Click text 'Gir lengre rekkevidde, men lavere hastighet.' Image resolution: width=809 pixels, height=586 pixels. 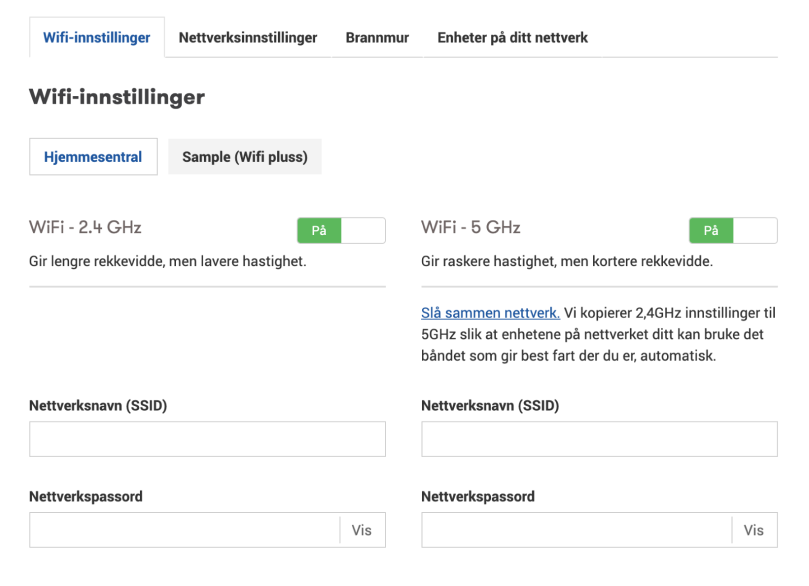168,262
